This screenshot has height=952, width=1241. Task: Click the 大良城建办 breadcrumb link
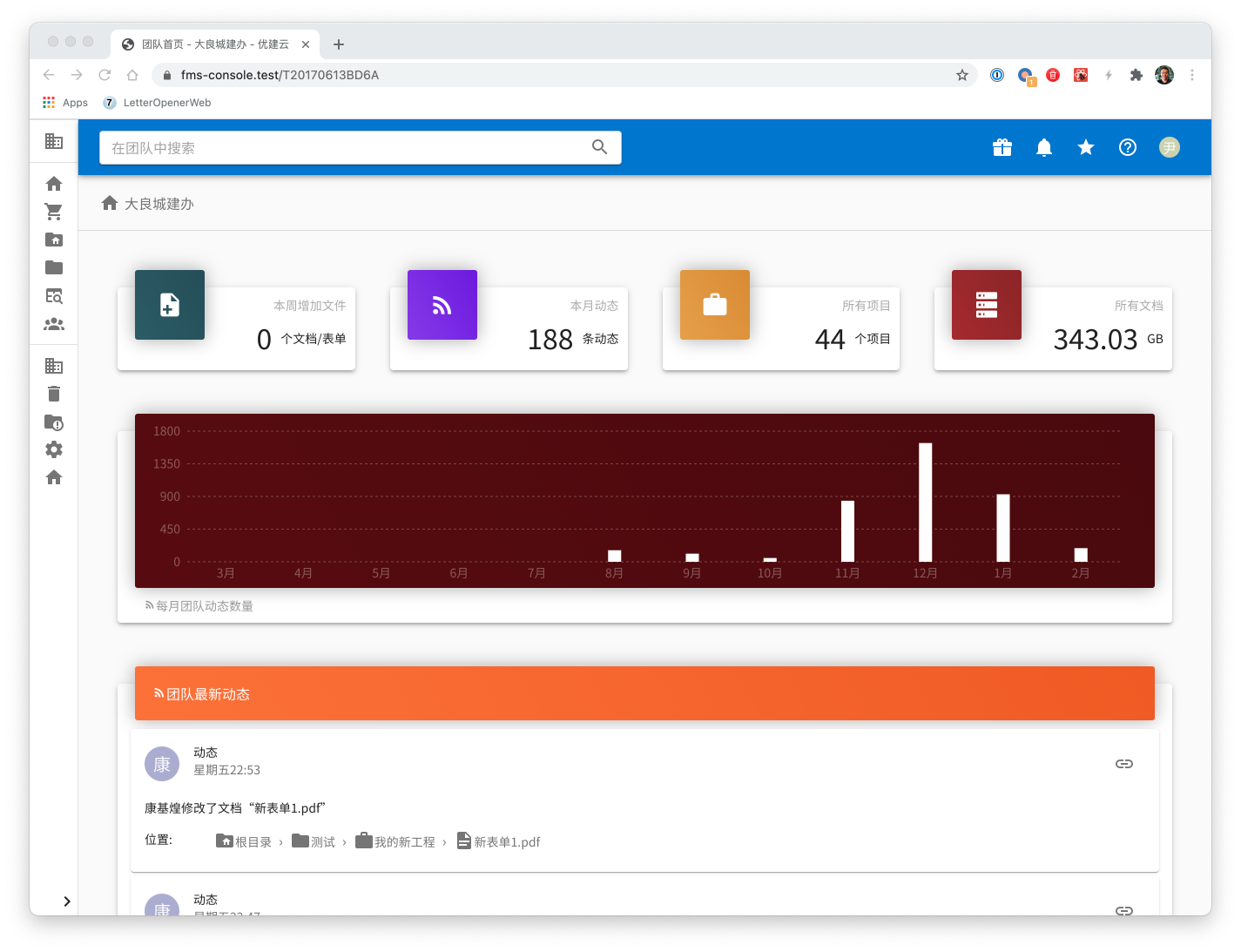tap(158, 204)
